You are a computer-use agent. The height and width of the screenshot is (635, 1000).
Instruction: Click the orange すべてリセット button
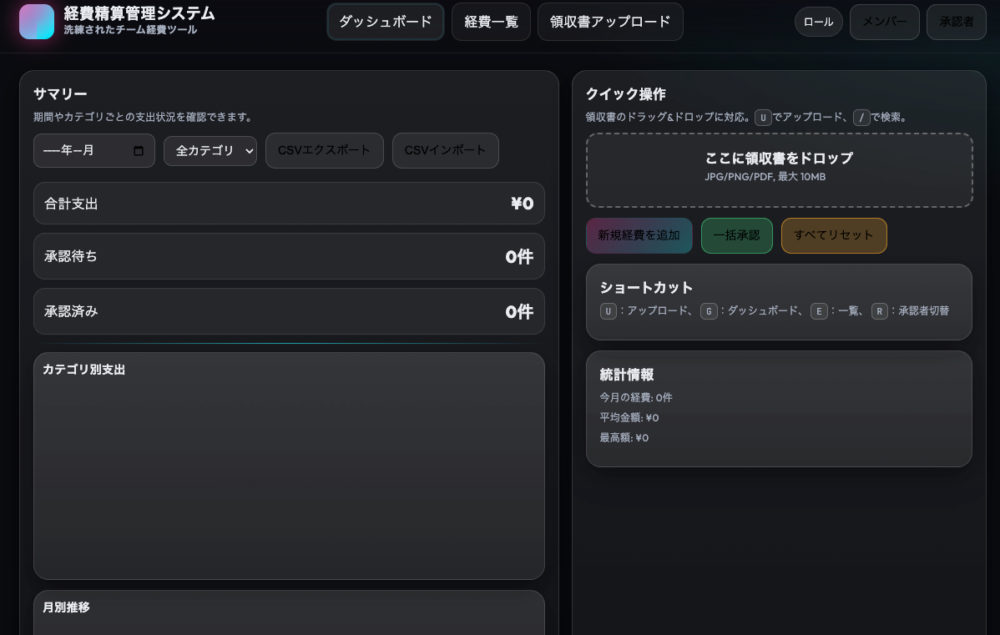tap(833, 236)
